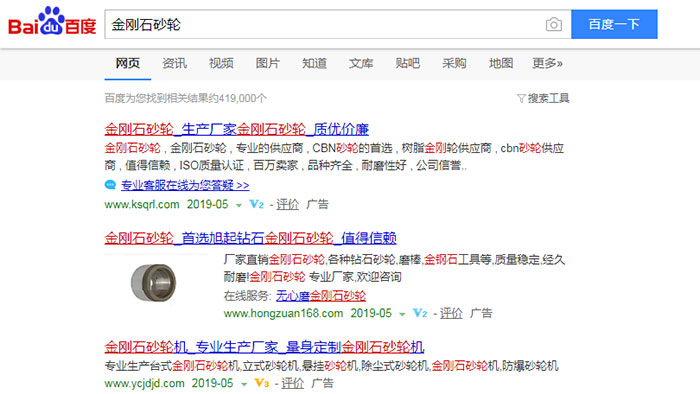Viewport: 700px width, 394px height.
Task: Open the 图片 tab
Action: (267, 63)
